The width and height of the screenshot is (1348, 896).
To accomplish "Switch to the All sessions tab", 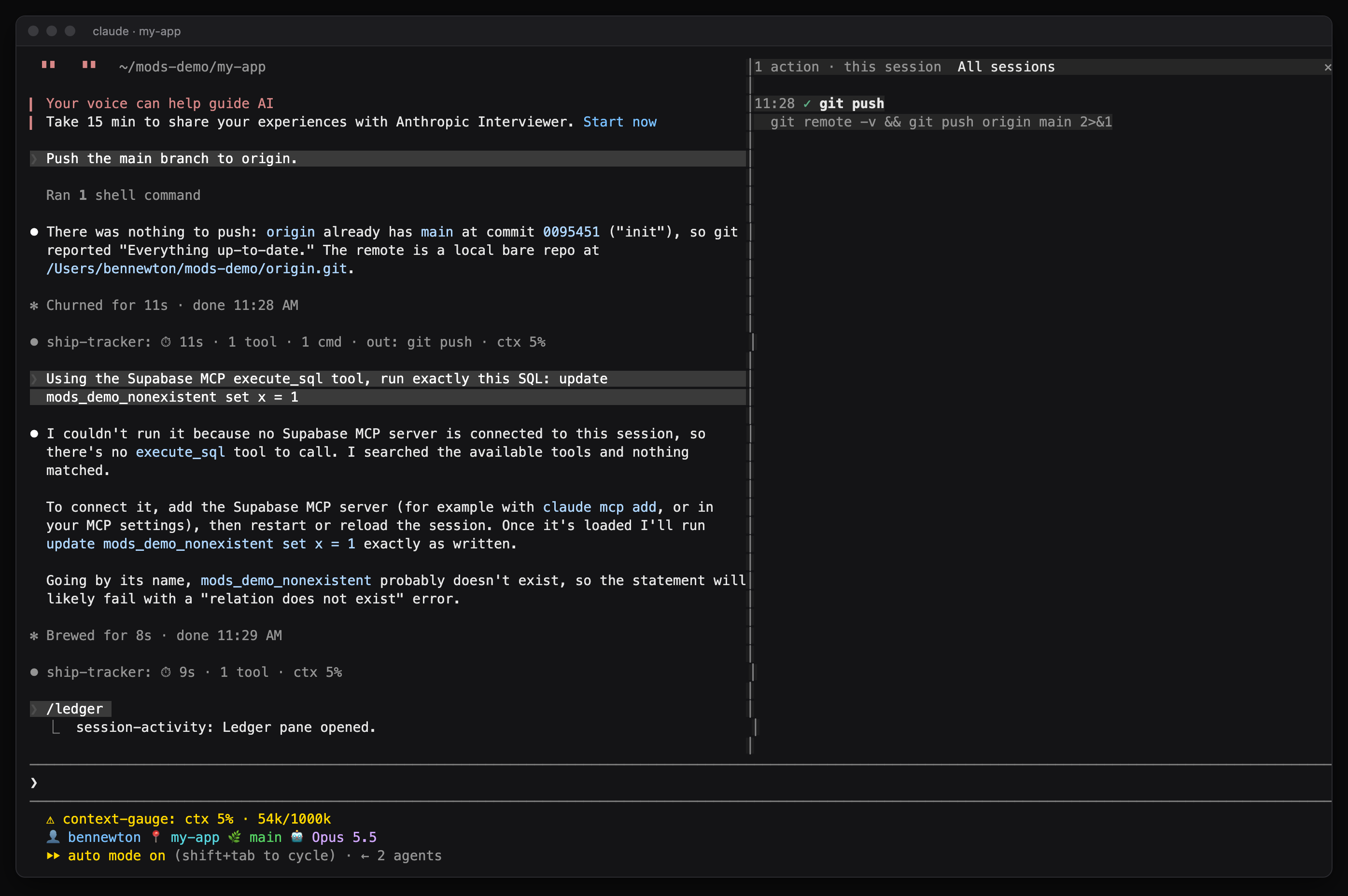I will coord(1006,67).
